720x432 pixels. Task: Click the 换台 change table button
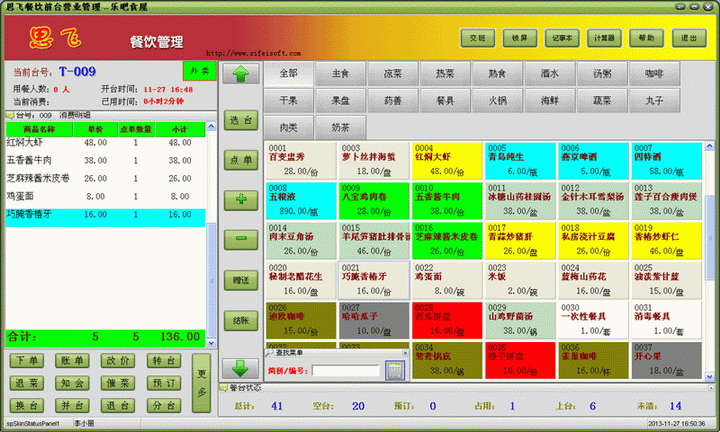pyautogui.click(x=27, y=405)
